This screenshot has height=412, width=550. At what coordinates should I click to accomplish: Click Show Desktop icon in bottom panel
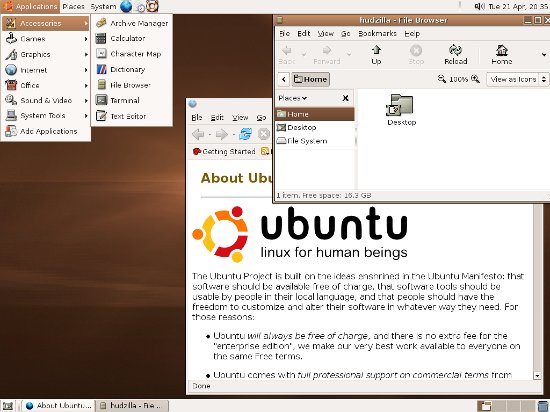point(8,406)
